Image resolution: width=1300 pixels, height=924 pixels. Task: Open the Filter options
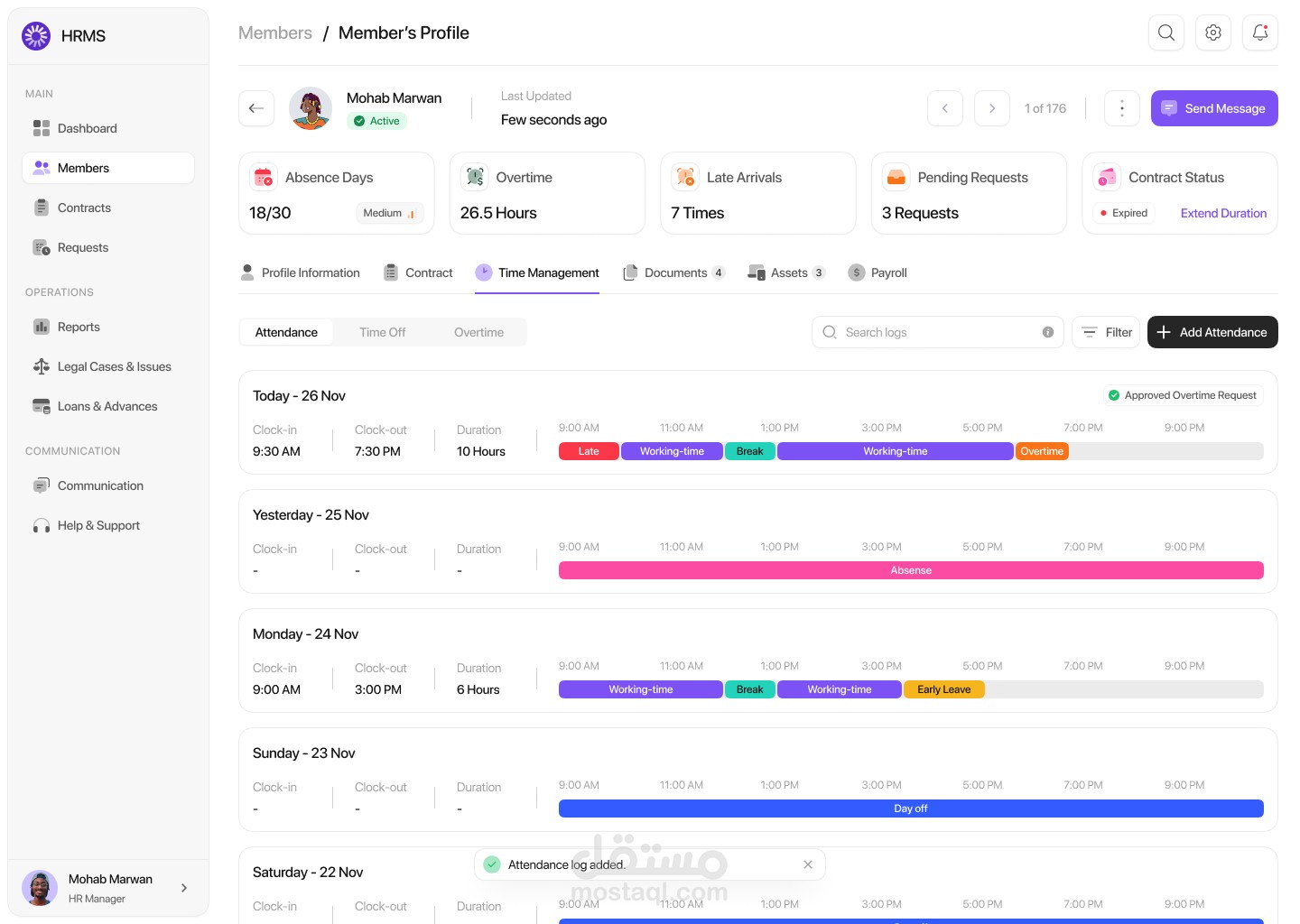click(1106, 332)
